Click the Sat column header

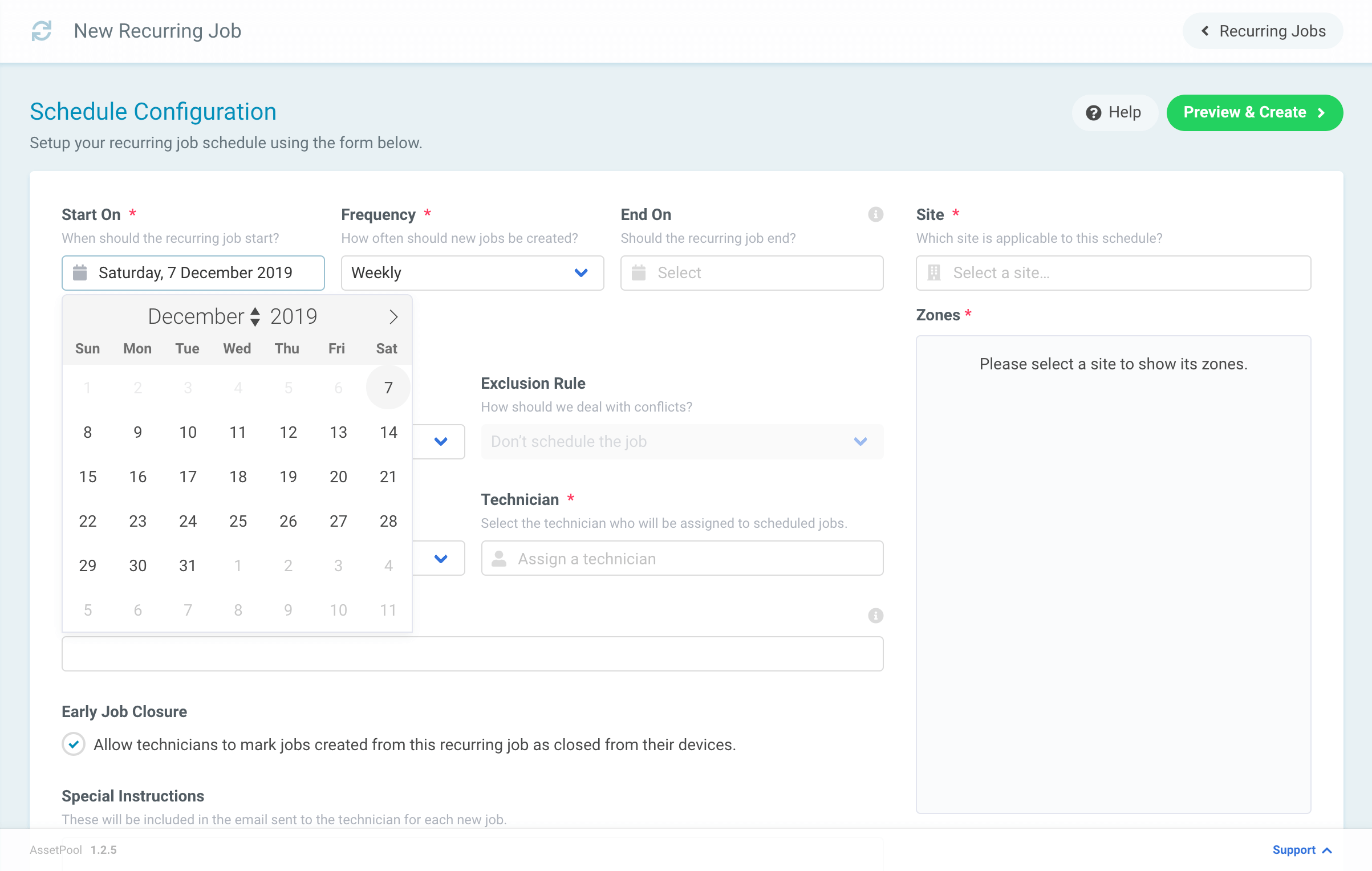coord(387,349)
